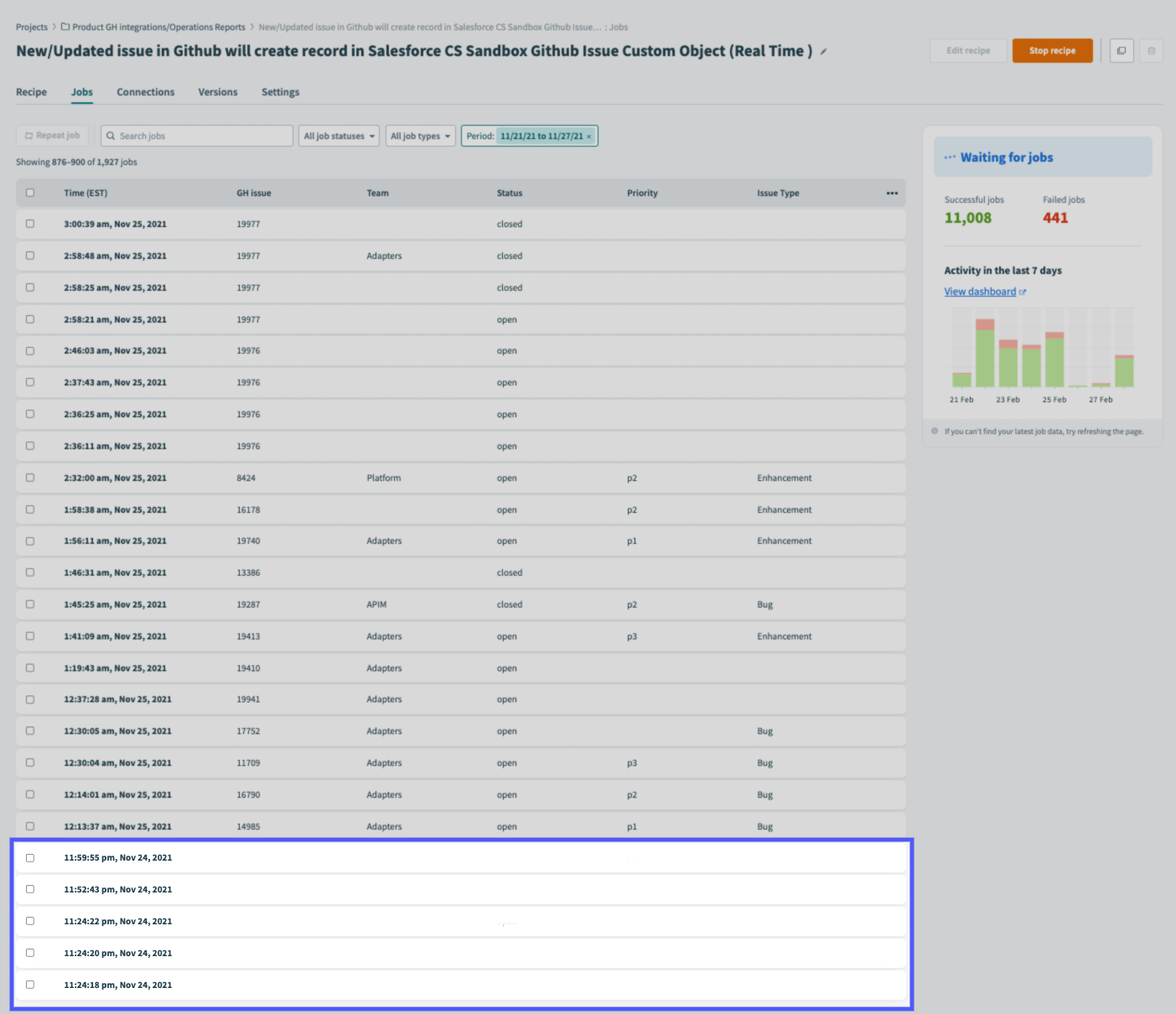Switch to the Connections tab

pos(145,92)
